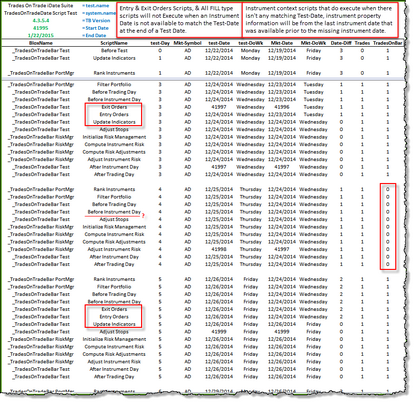Select the '=test.name' label cell
The height and width of the screenshot is (403, 415).
click(x=95, y=6)
